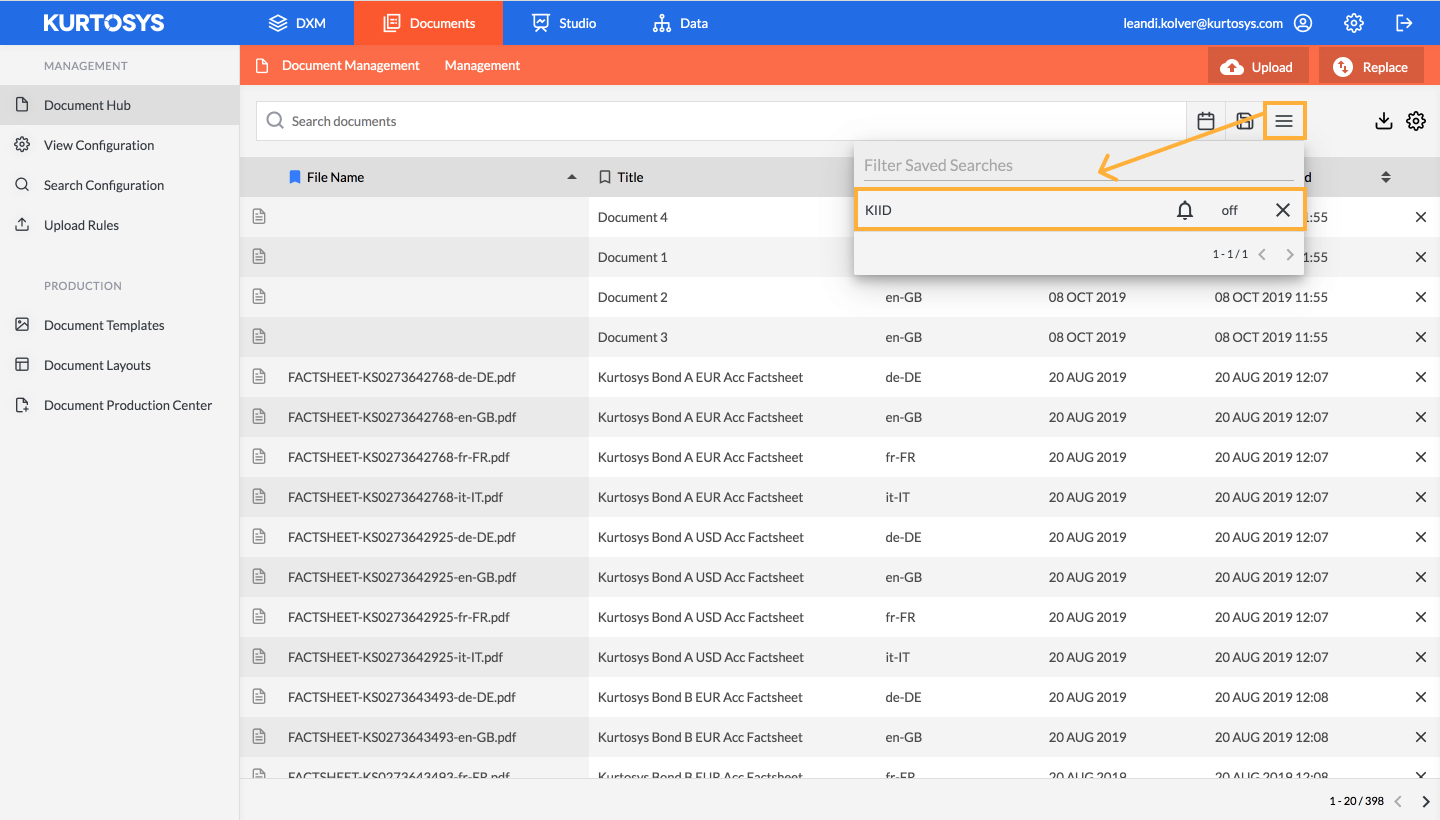Click file icon for FACTSHEET-KS0273642925-de-DE.pdf

pos(259,537)
